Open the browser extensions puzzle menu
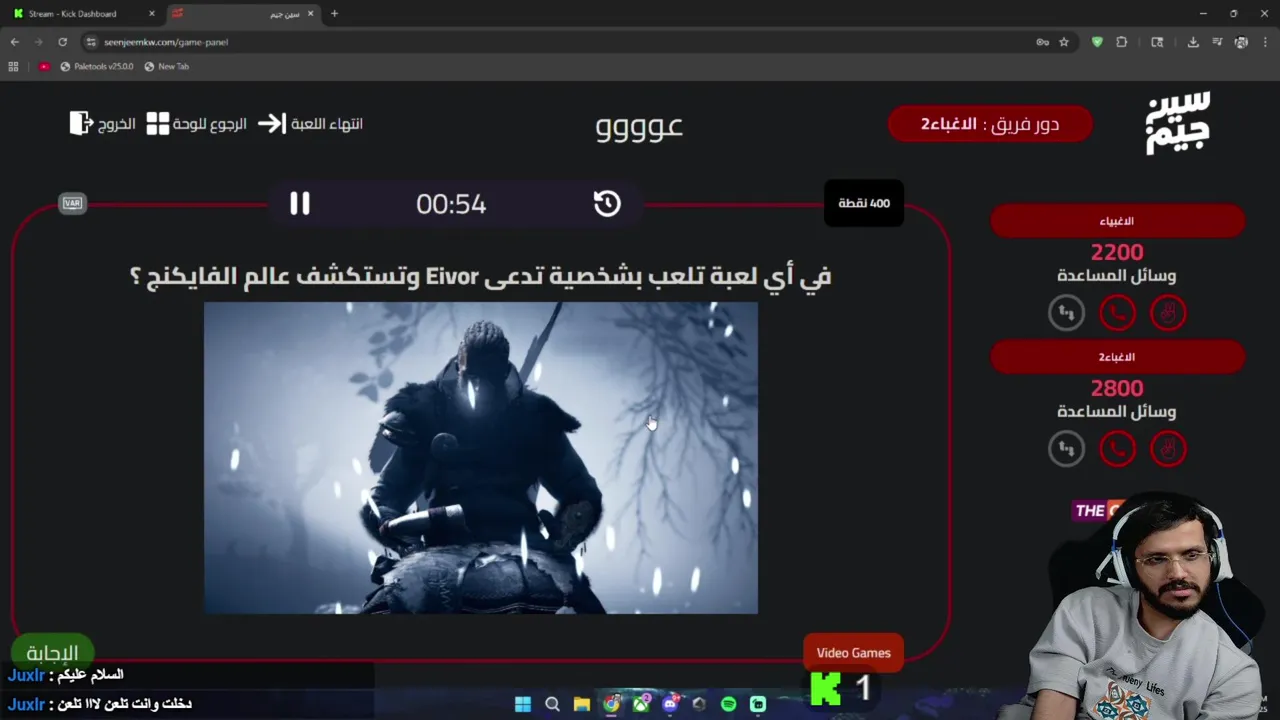Viewport: 1280px width, 720px height. (x=1121, y=42)
